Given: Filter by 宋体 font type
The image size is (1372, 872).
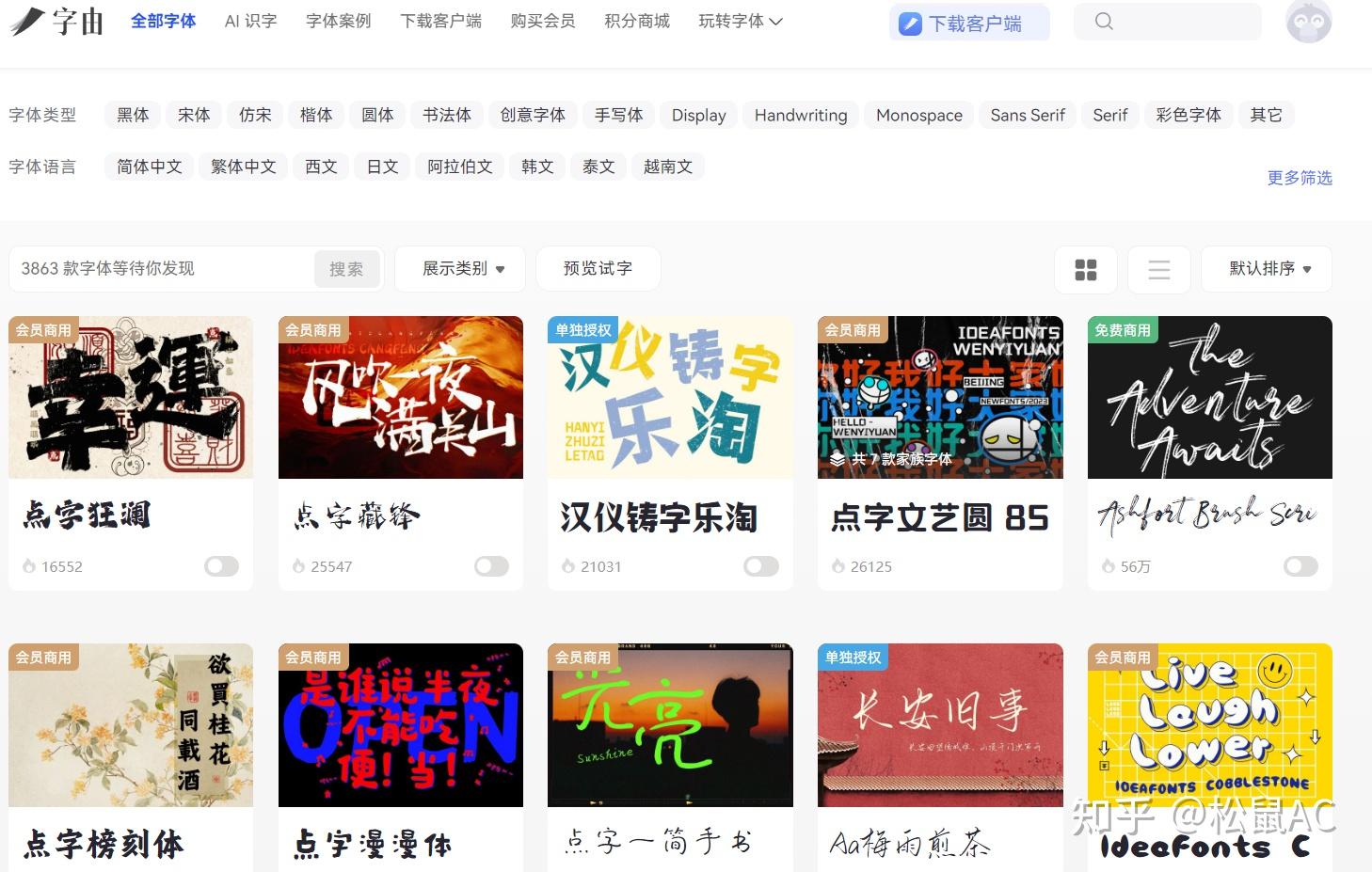Looking at the screenshot, I should click(x=194, y=115).
